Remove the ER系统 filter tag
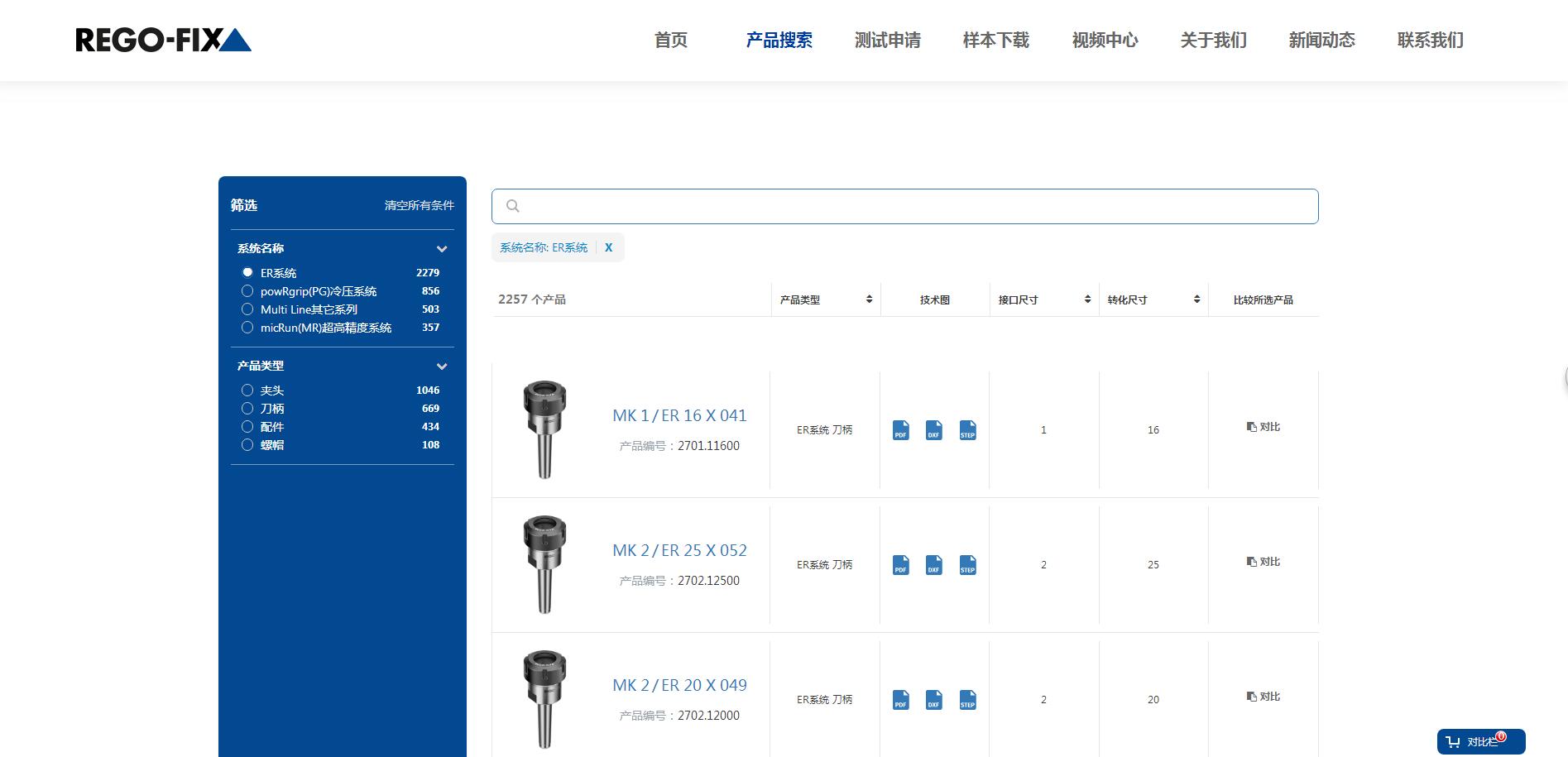The image size is (1568, 757). tap(608, 247)
